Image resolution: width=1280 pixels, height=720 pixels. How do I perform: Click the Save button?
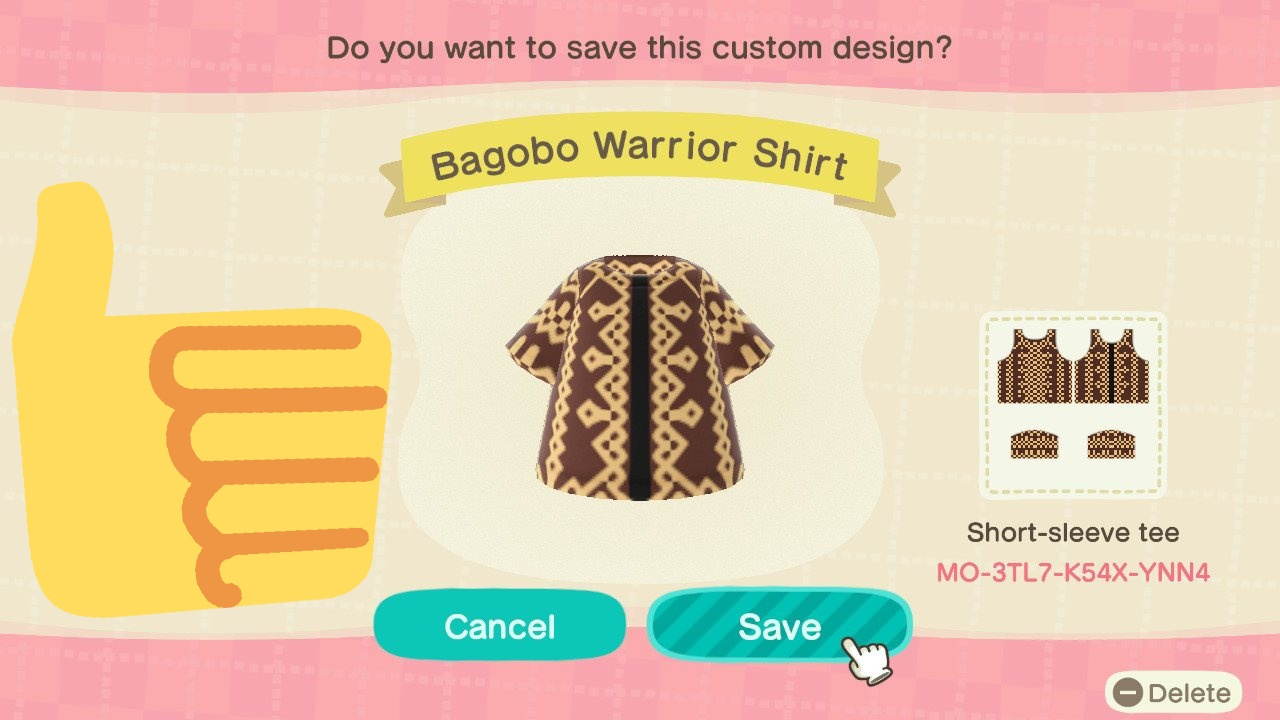[779, 626]
